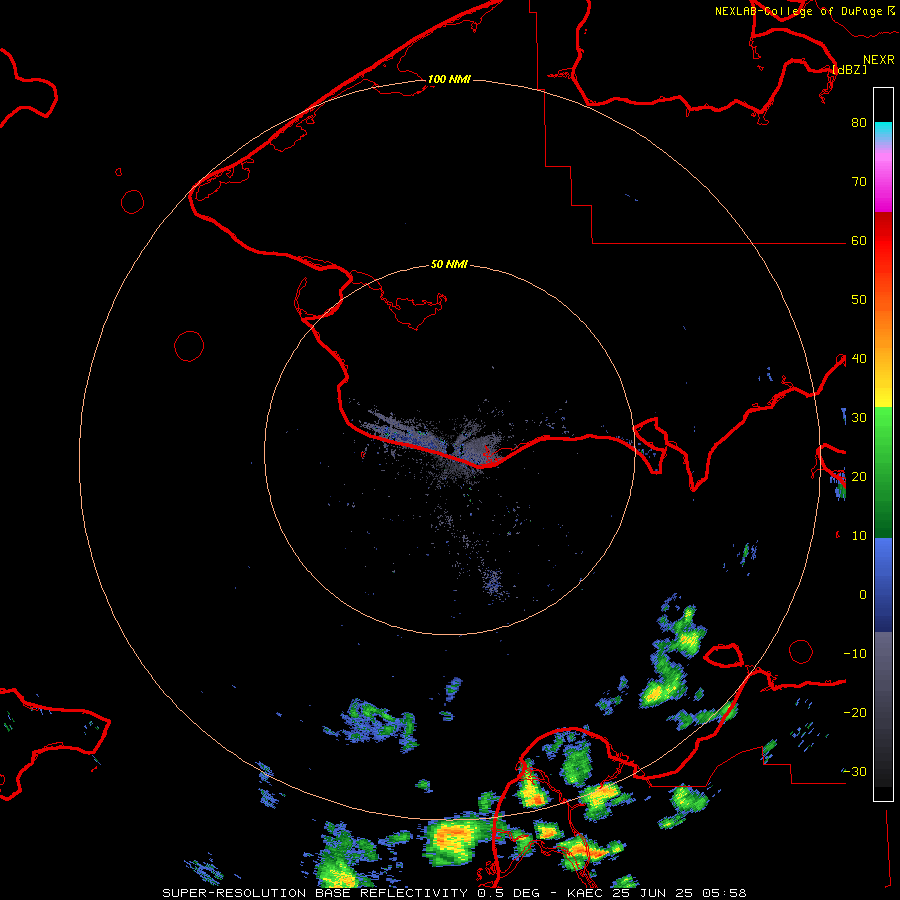Click "SUPER-RESOLUTION BASE REFLECTIVITY" caption text
Viewport: 900px width, 900px height.
[315, 893]
